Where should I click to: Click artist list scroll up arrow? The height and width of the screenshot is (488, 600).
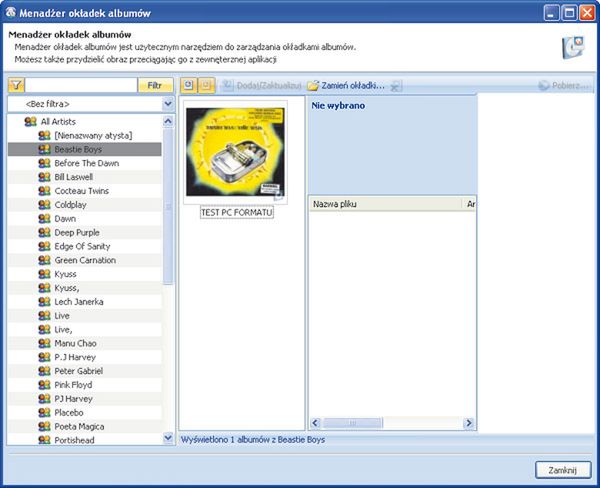pos(168,121)
